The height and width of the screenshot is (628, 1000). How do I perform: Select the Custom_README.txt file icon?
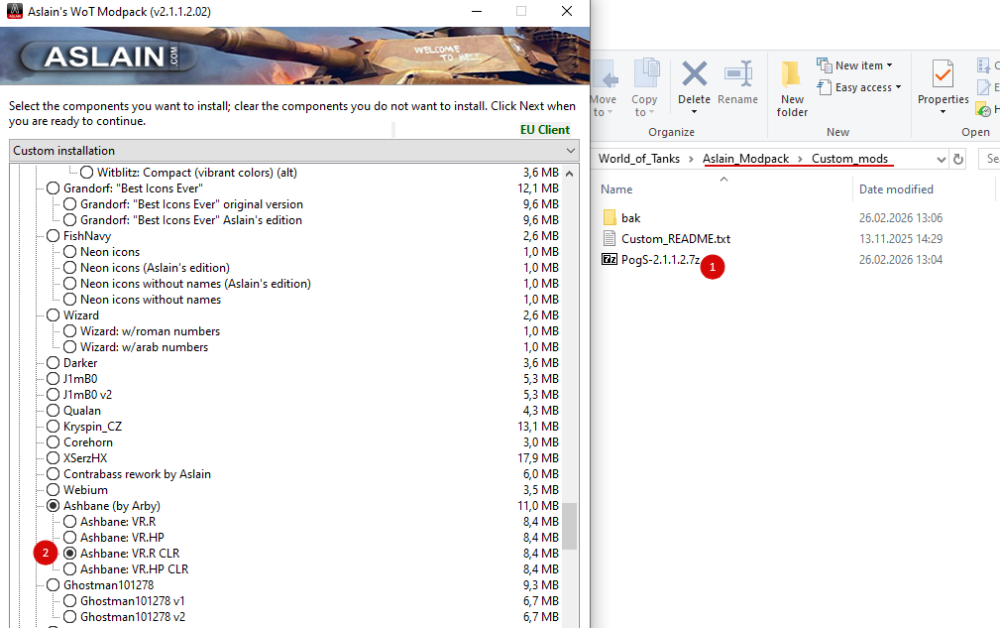(x=609, y=238)
